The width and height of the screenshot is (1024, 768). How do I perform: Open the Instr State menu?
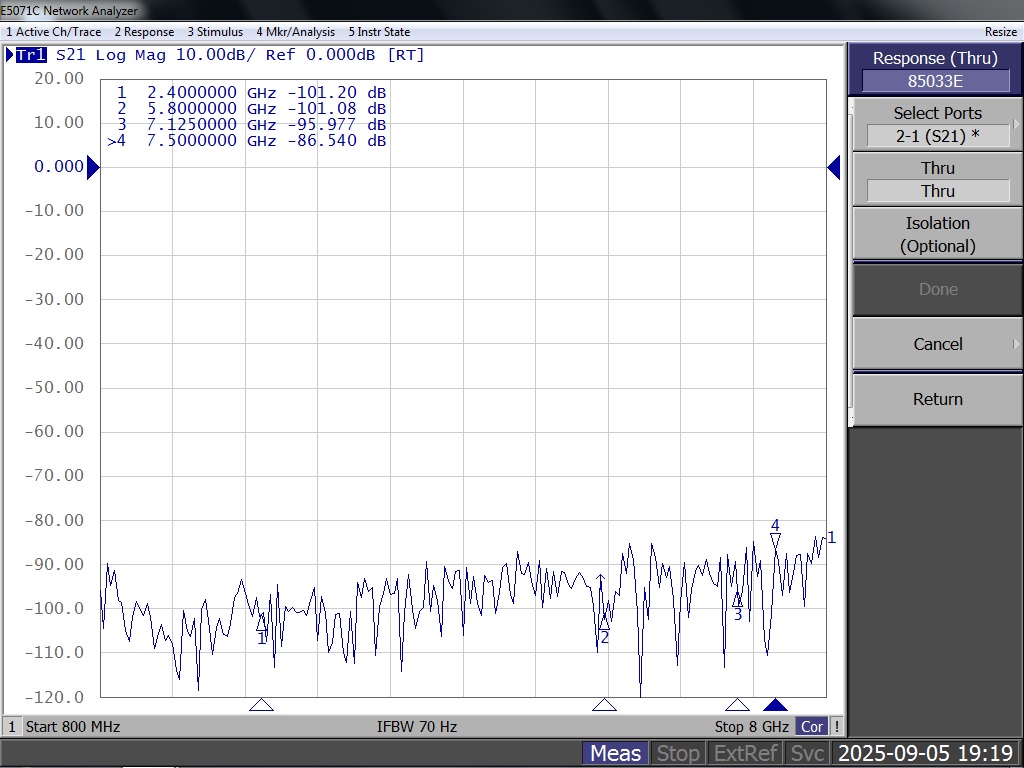coord(379,32)
